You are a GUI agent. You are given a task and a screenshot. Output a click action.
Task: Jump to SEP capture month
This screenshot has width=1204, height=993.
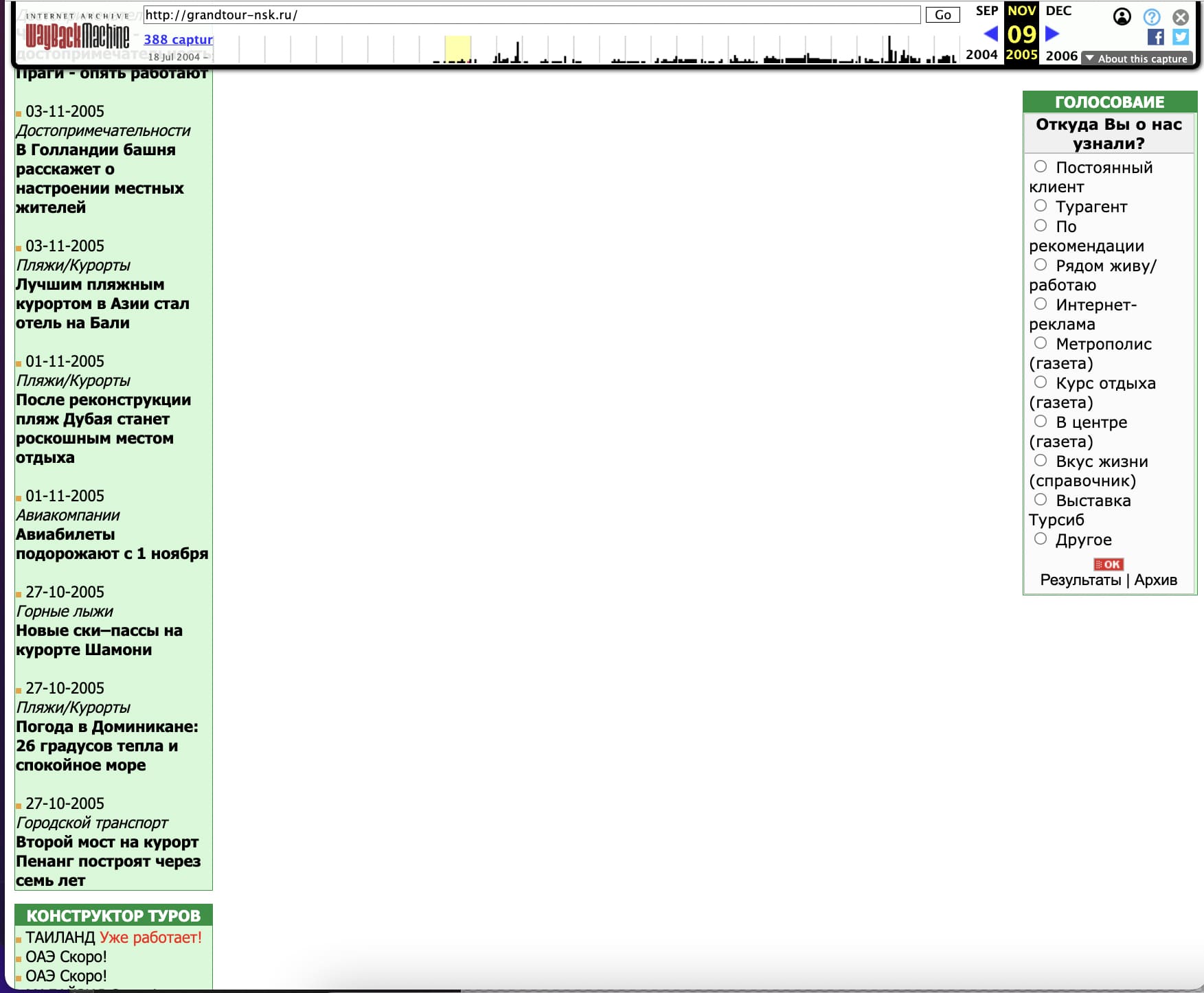tap(986, 10)
